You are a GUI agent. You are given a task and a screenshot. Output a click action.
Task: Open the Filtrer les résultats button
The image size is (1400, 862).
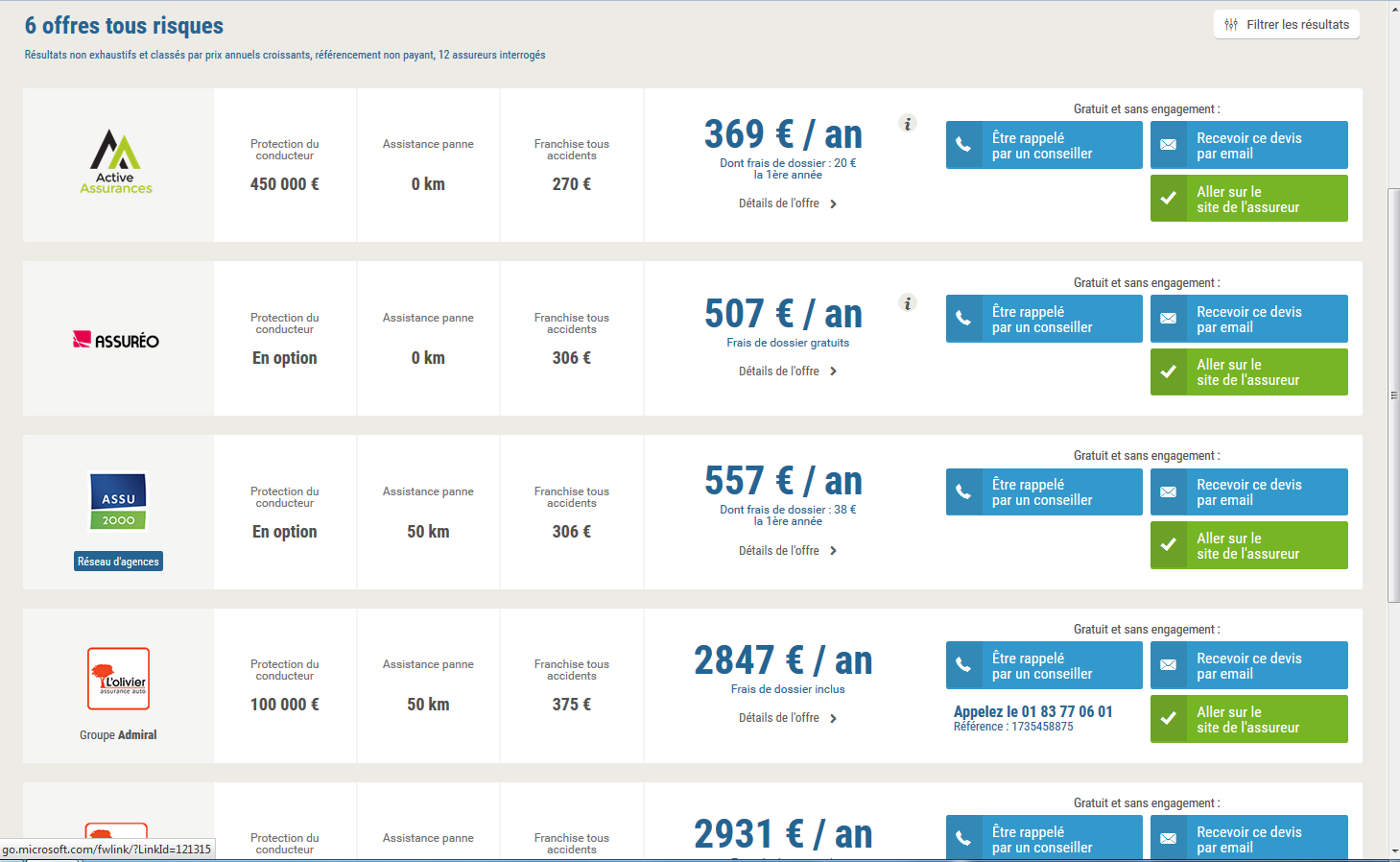(1287, 24)
